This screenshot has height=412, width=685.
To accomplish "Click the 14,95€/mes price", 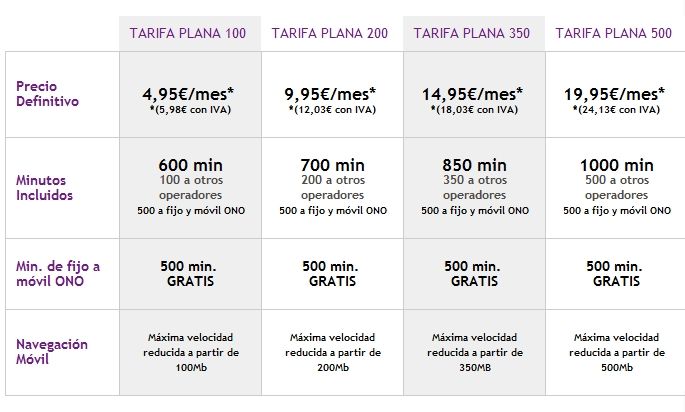I will (473, 94).
